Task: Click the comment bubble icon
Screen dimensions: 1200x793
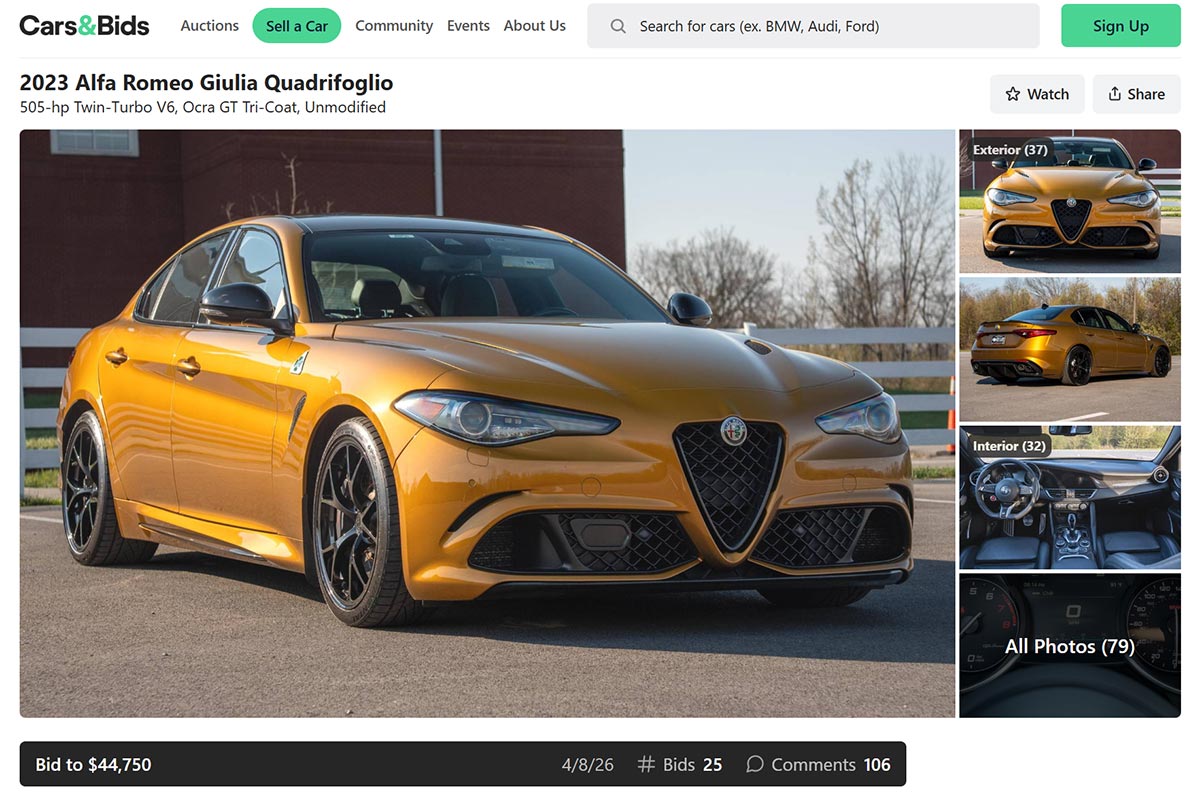Action: pyautogui.click(x=755, y=765)
